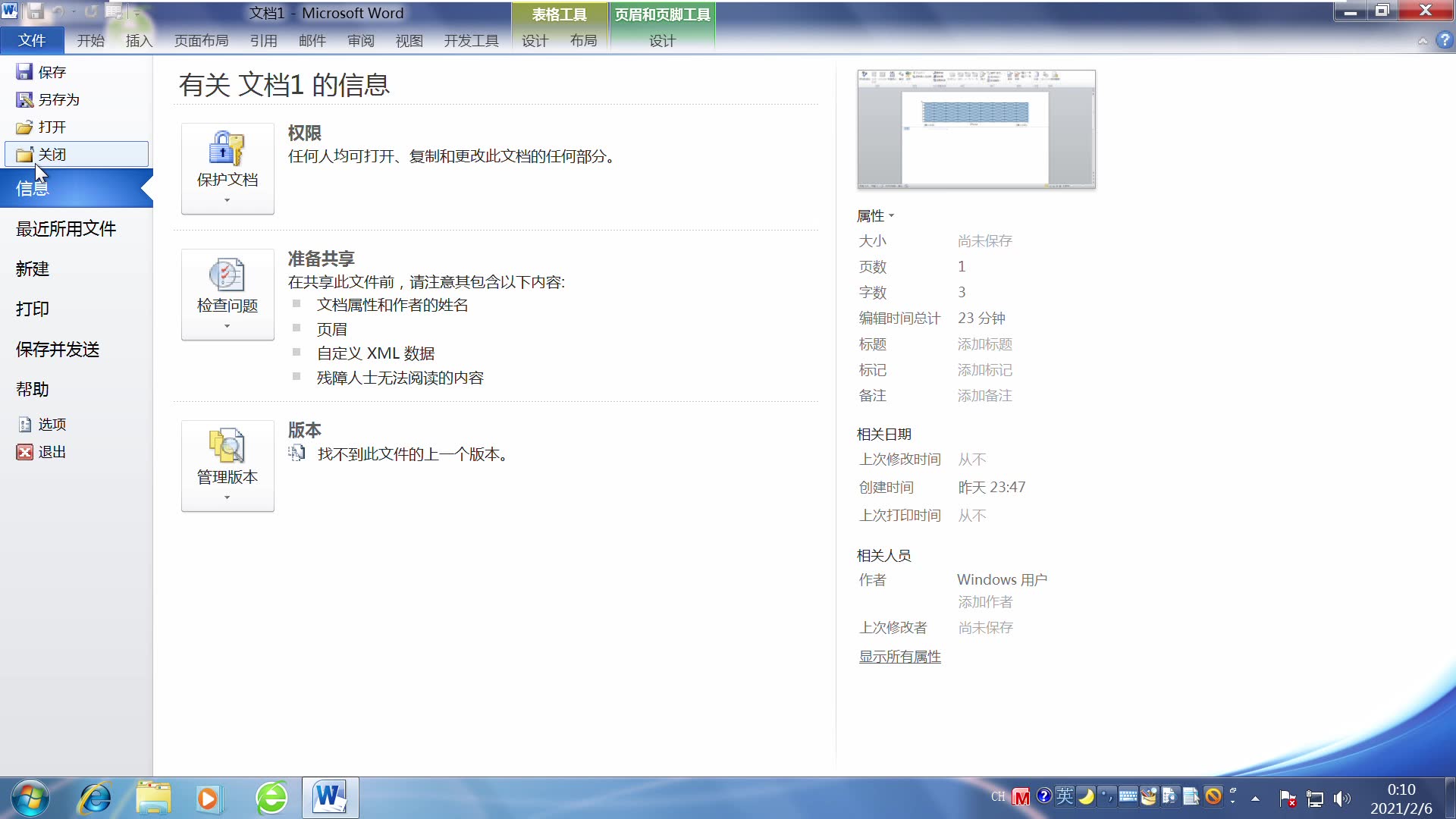Click the volume speaker tray icon

(1342, 798)
